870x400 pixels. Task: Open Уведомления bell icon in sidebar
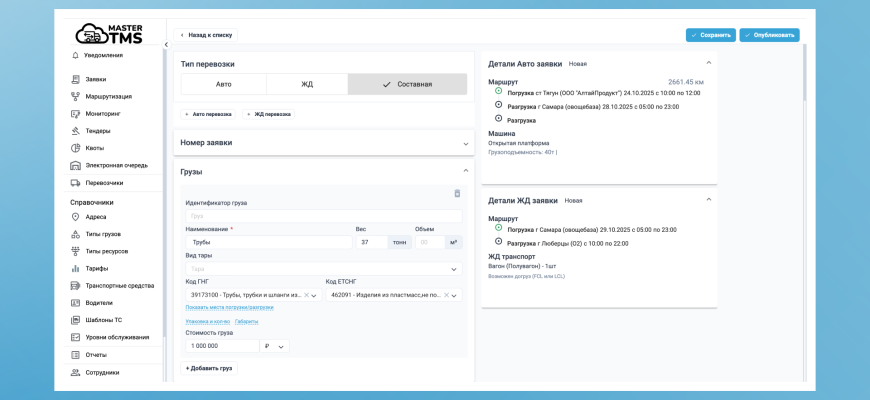[x=76, y=55]
